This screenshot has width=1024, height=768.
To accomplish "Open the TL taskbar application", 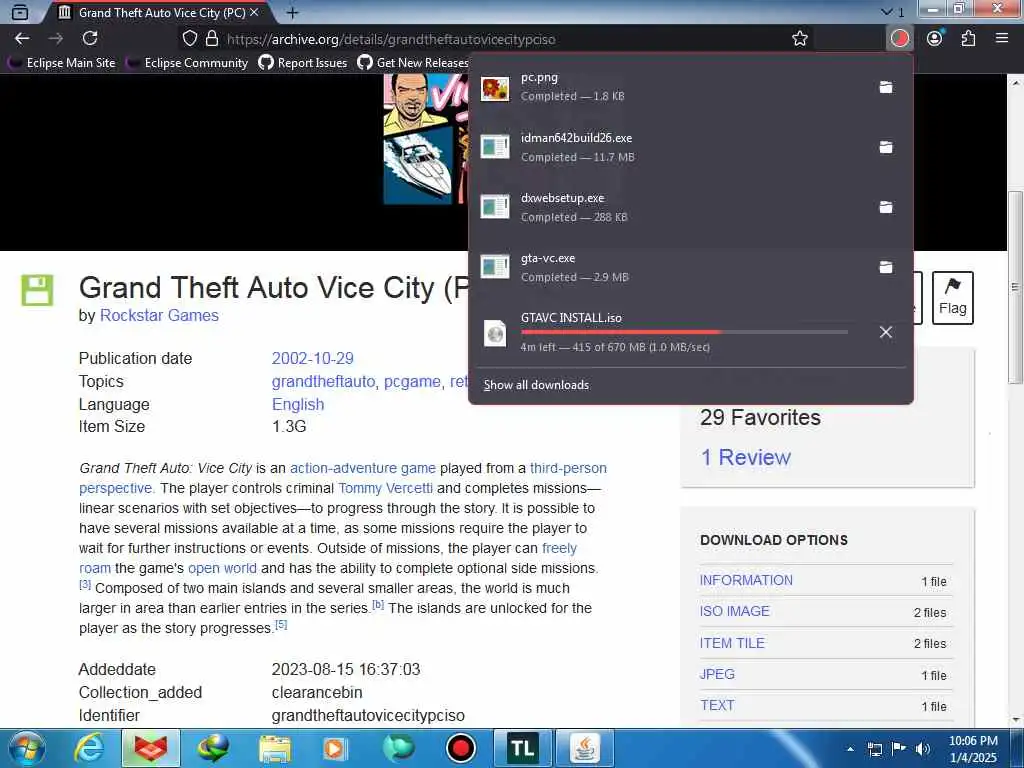I will [x=522, y=748].
